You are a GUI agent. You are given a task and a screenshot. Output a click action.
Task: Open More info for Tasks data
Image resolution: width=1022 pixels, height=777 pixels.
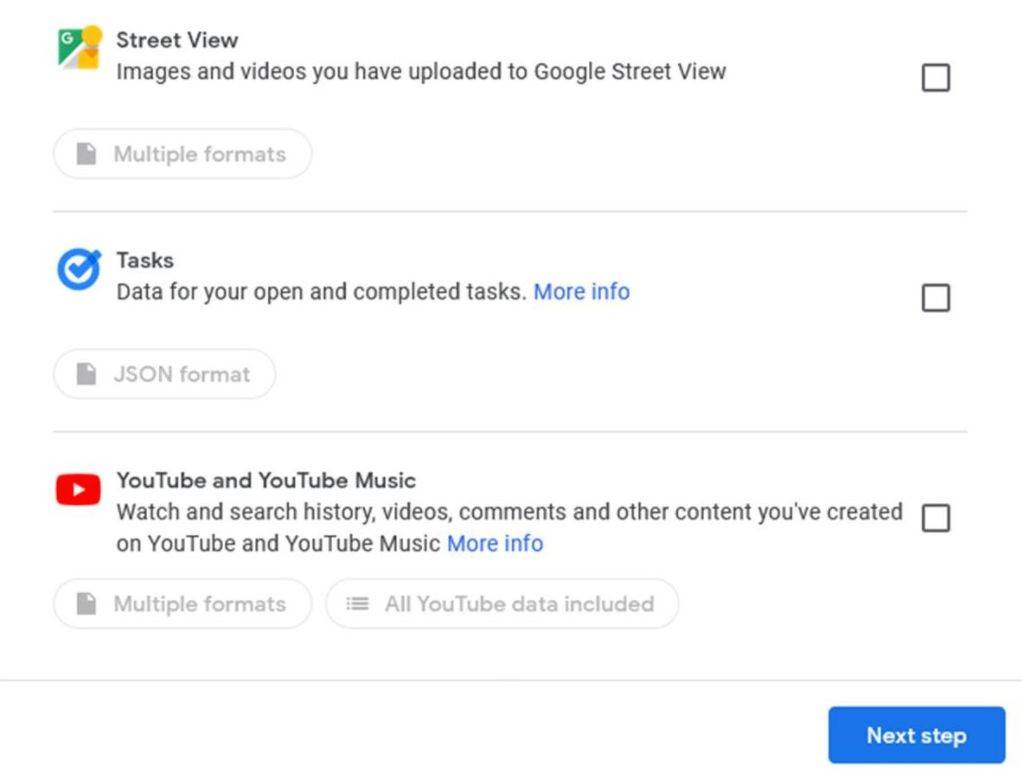point(582,291)
